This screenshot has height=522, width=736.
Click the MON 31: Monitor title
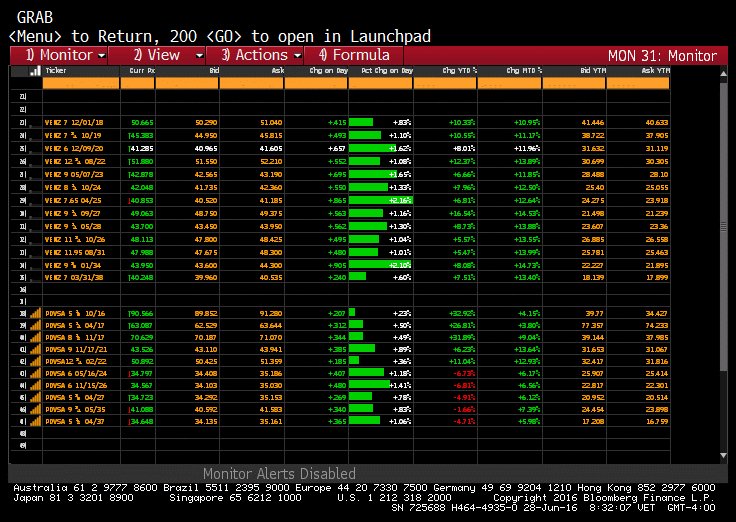pos(662,56)
